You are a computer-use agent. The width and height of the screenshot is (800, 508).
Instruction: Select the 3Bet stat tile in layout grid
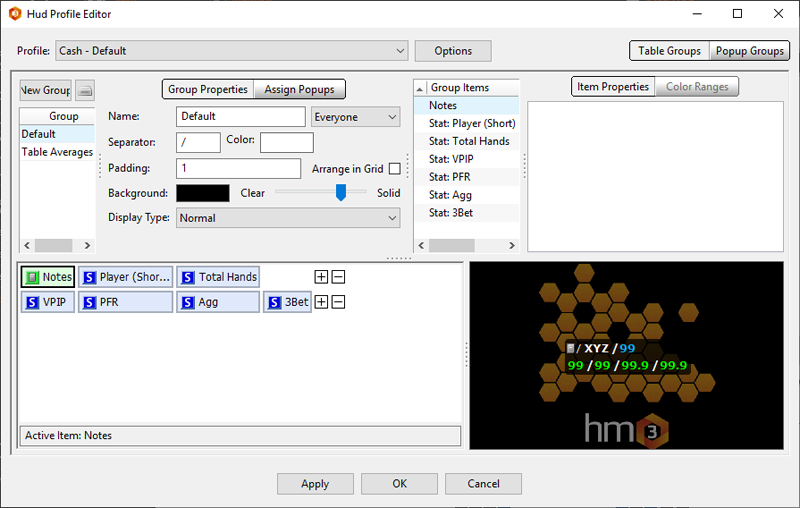pyautogui.click(x=287, y=302)
